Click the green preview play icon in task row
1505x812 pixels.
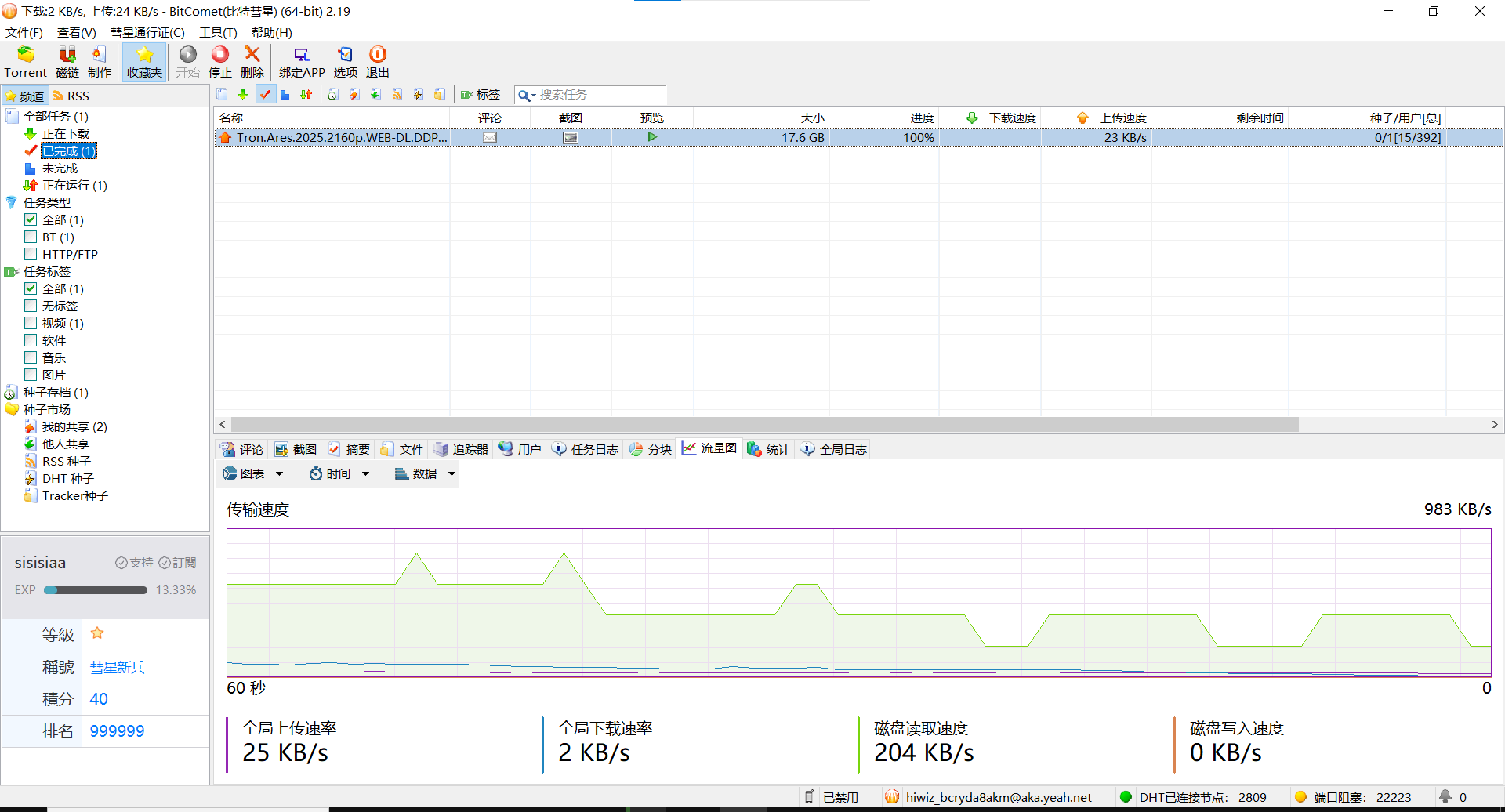(x=652, y=137)
